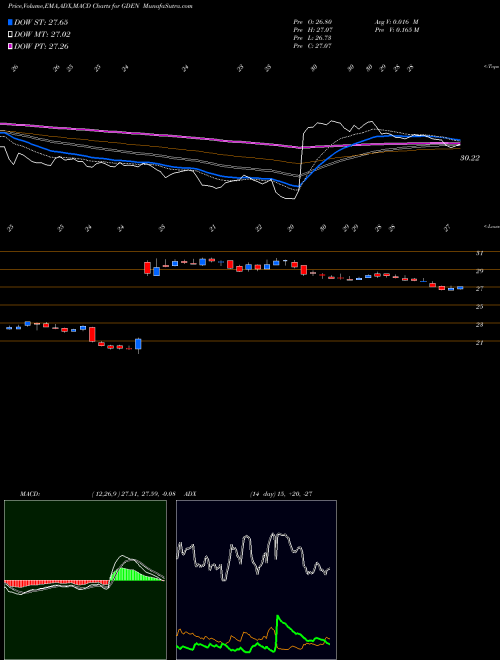500x660 pixels.
Task: Click the 'Pre V: 0.165 M' value
Action: (396, 30)
